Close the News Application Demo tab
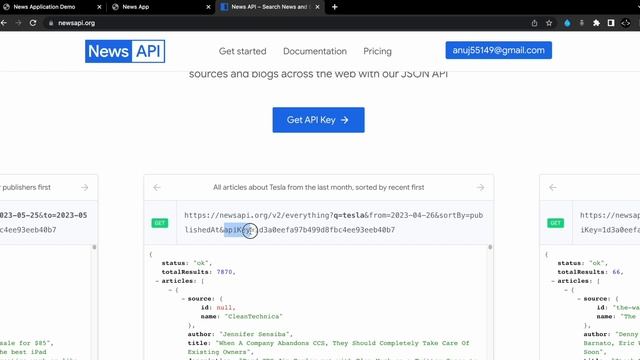 tap(99, 7)
